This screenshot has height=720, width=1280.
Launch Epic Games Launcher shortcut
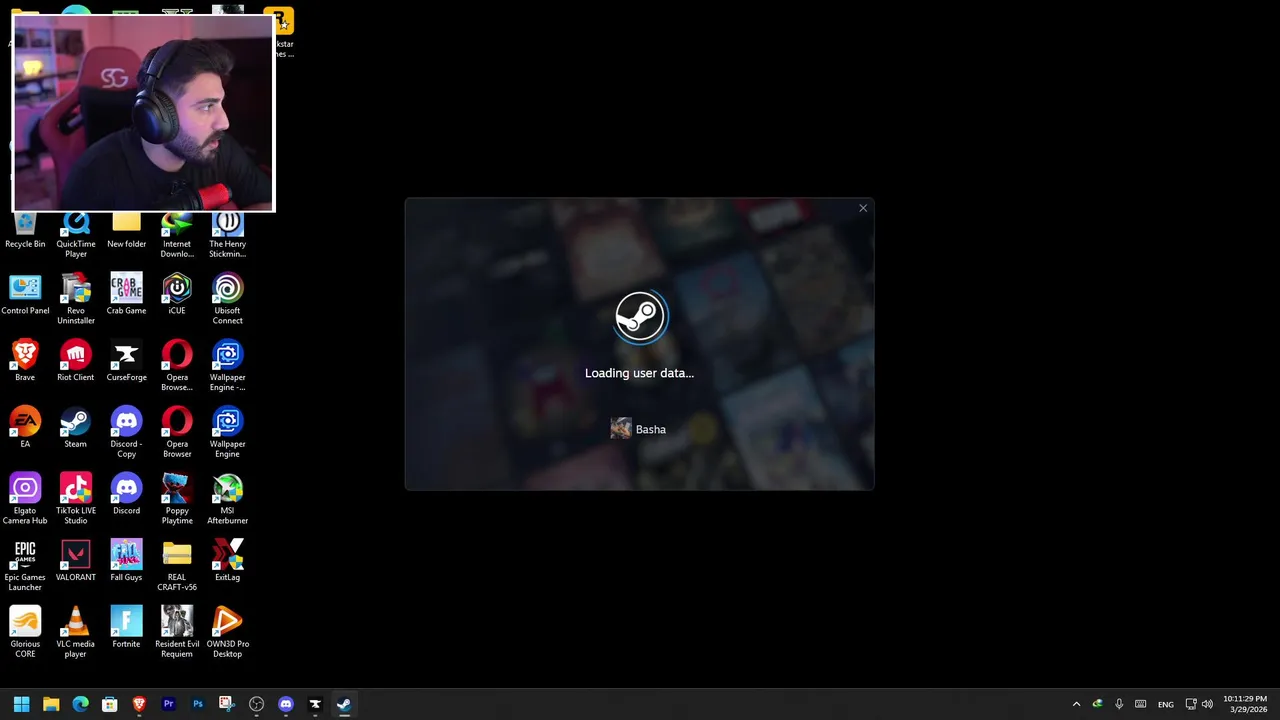click(x=25, y=566)
